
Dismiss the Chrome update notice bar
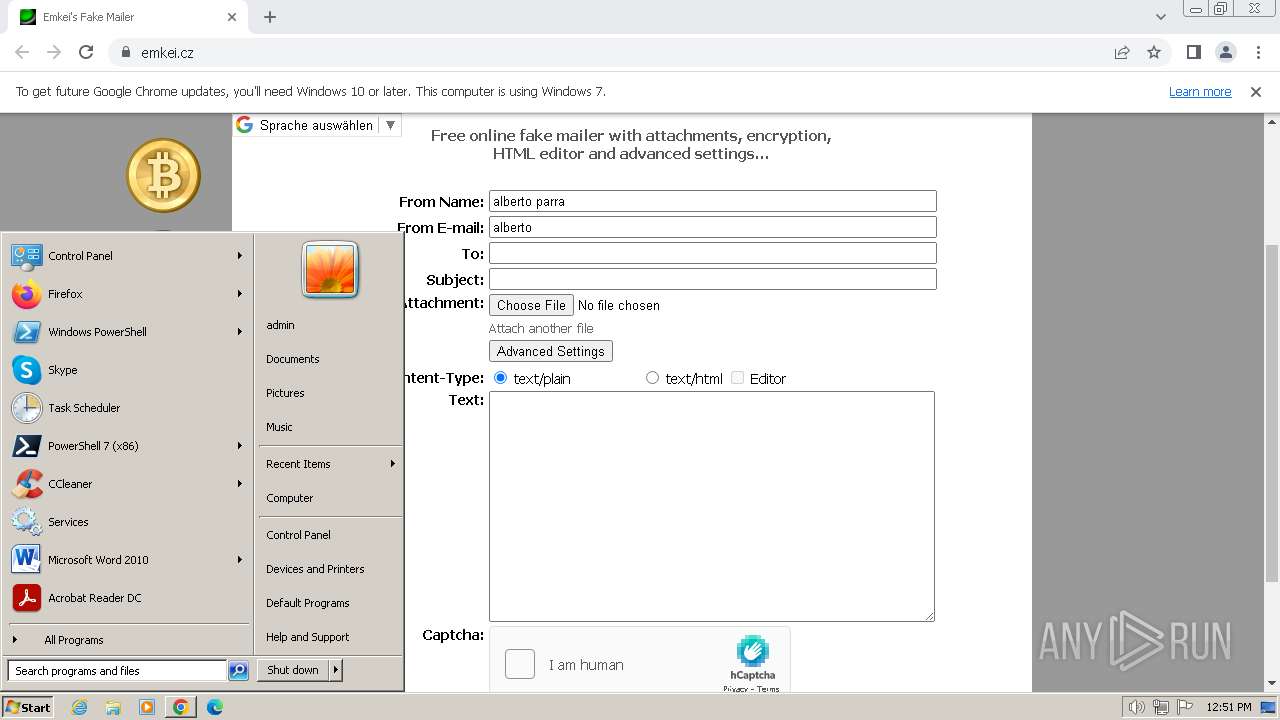(x=1256, y=92)
